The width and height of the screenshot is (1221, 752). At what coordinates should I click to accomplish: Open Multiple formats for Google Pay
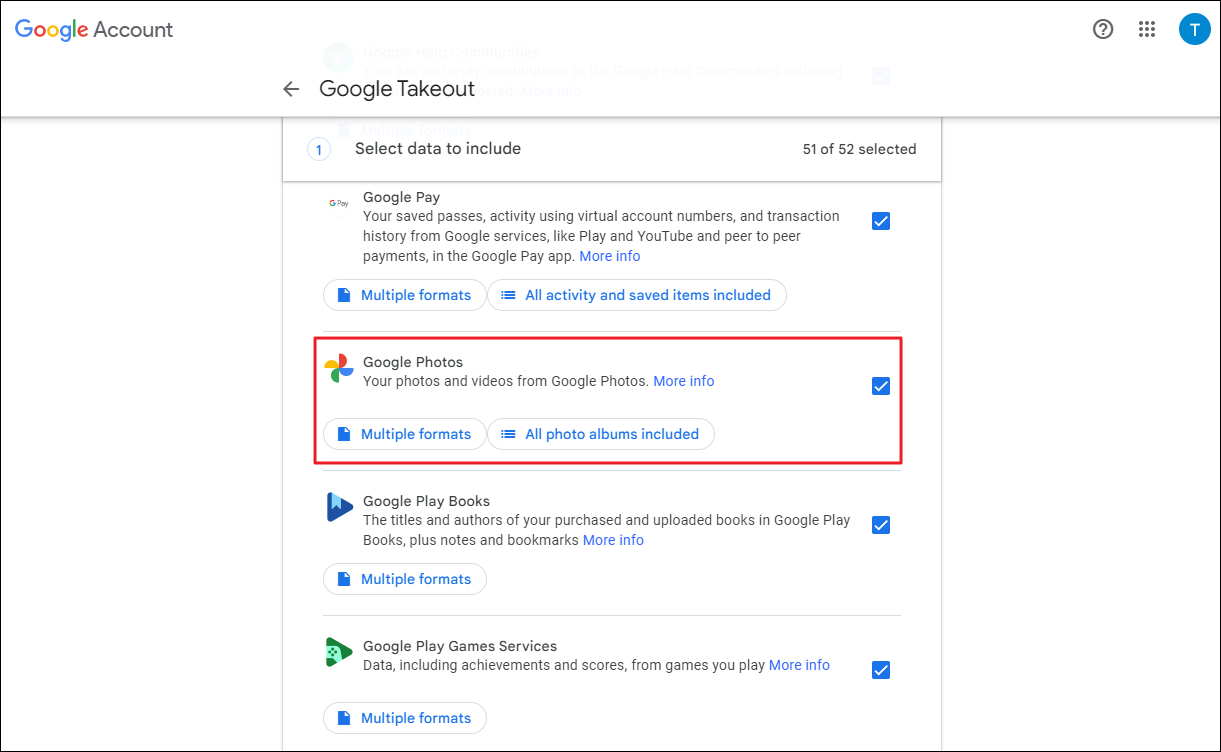click(x=404, y=295)
